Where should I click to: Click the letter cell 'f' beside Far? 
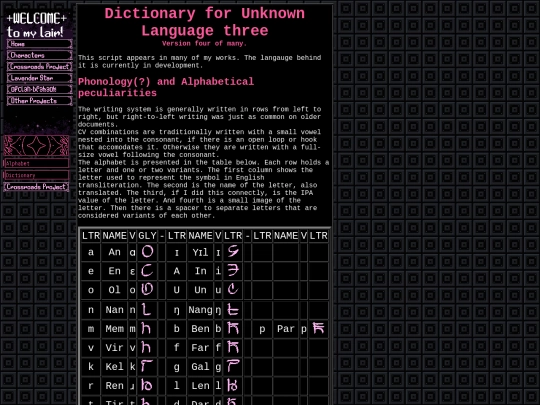177,348
